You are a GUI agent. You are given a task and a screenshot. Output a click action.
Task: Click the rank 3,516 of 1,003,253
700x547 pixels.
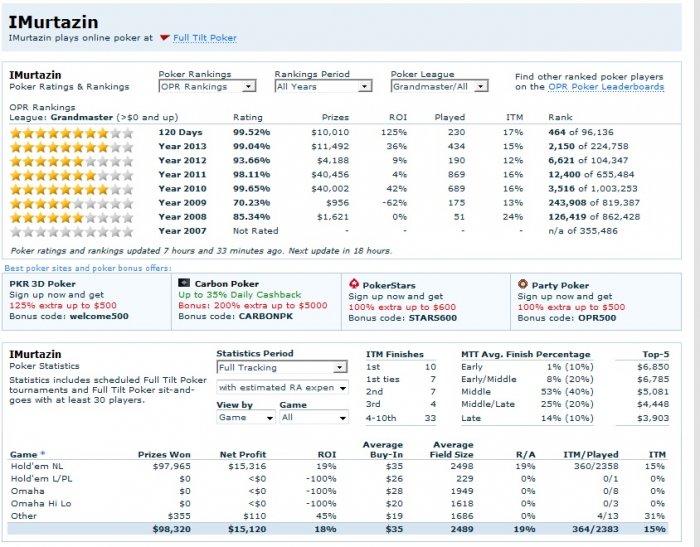(593, 189)
